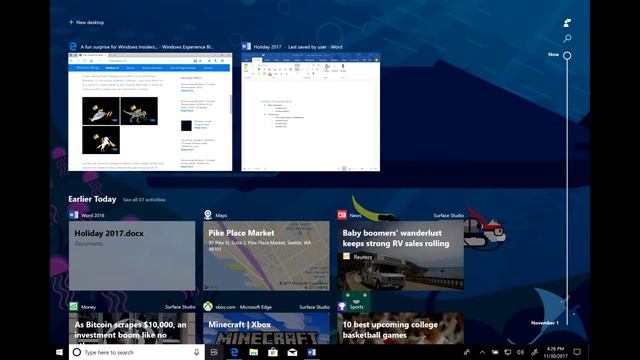Click the pen workspace icon in the tray
The width and height of the screenshot is (640, 360).
click(x=534, y=352)
